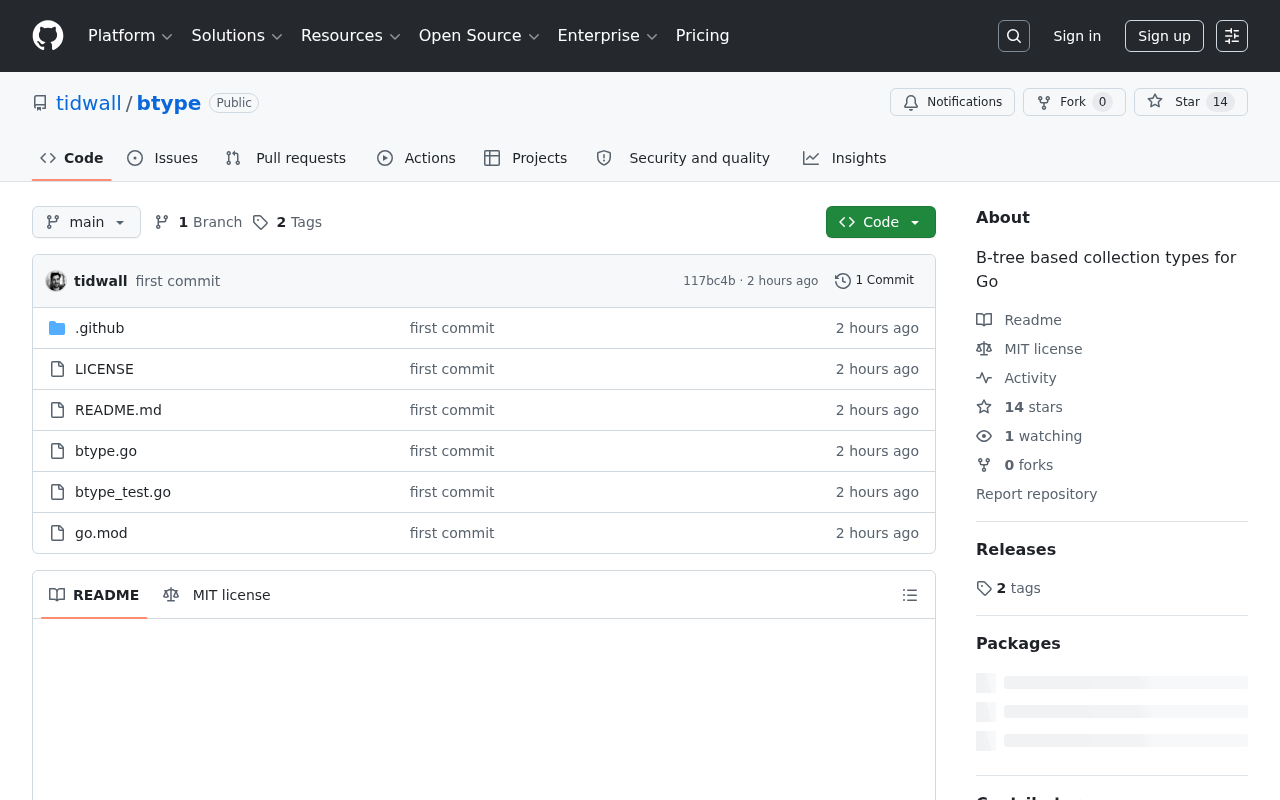
Task: Open the Security and quality tab
Action: (x=683, y=158)
